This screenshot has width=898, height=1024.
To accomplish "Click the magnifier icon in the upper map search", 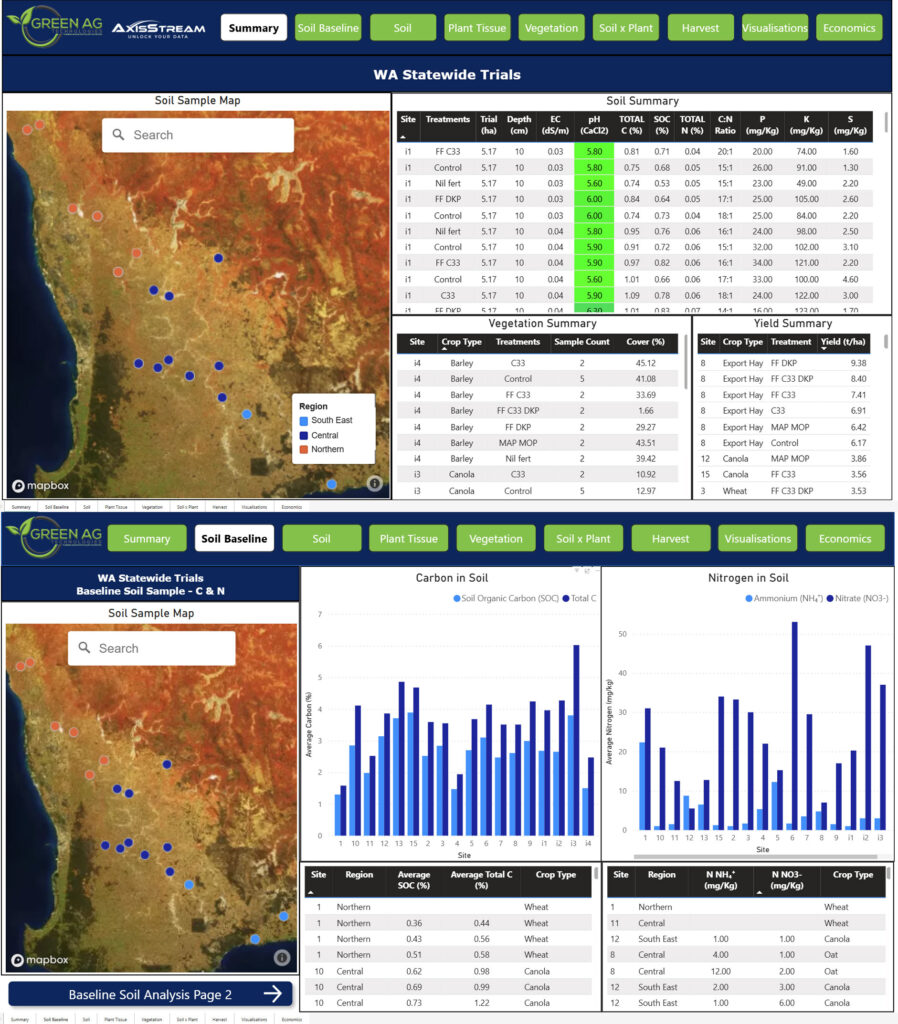I will click(119, 135).
